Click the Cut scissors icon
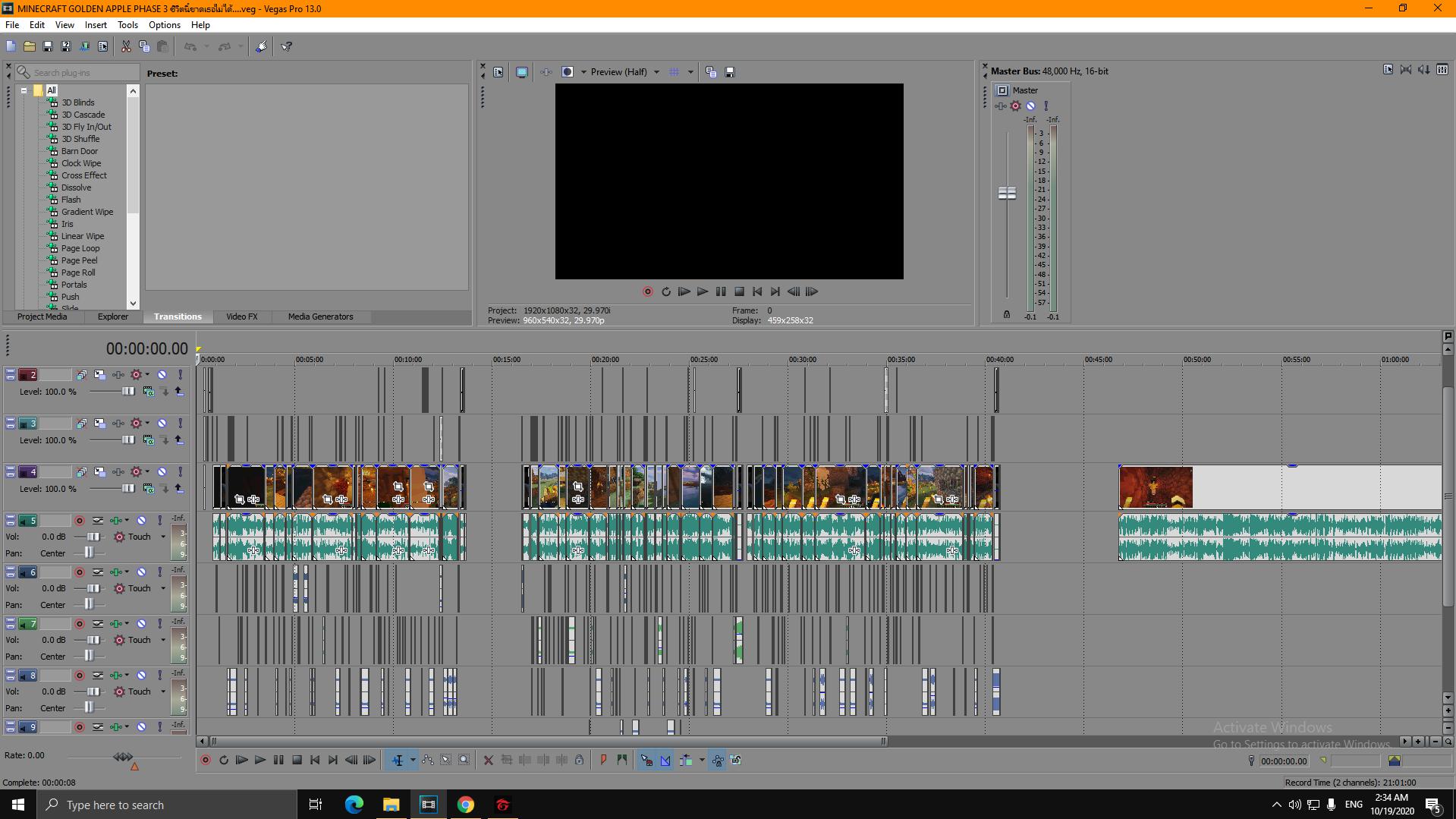Image resolution: width=1456 pixels, height=819 pixels. (126, 46)
